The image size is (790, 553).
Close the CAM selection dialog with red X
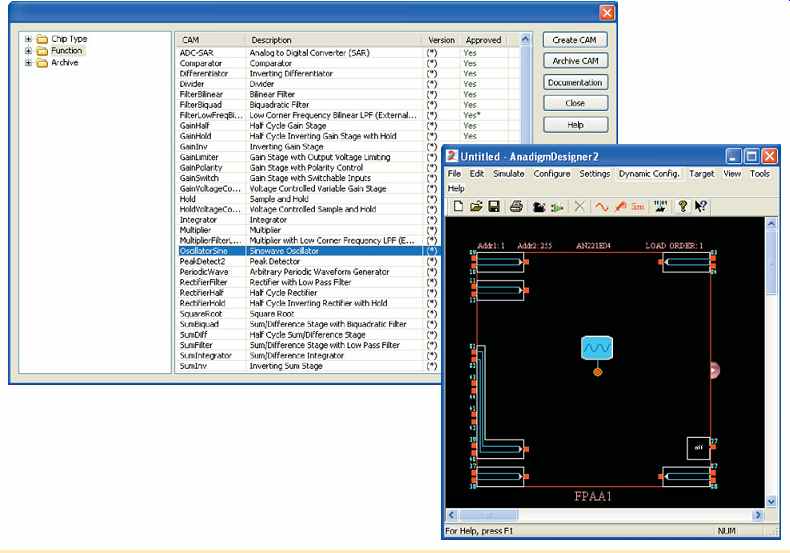[x=607, y=13]
